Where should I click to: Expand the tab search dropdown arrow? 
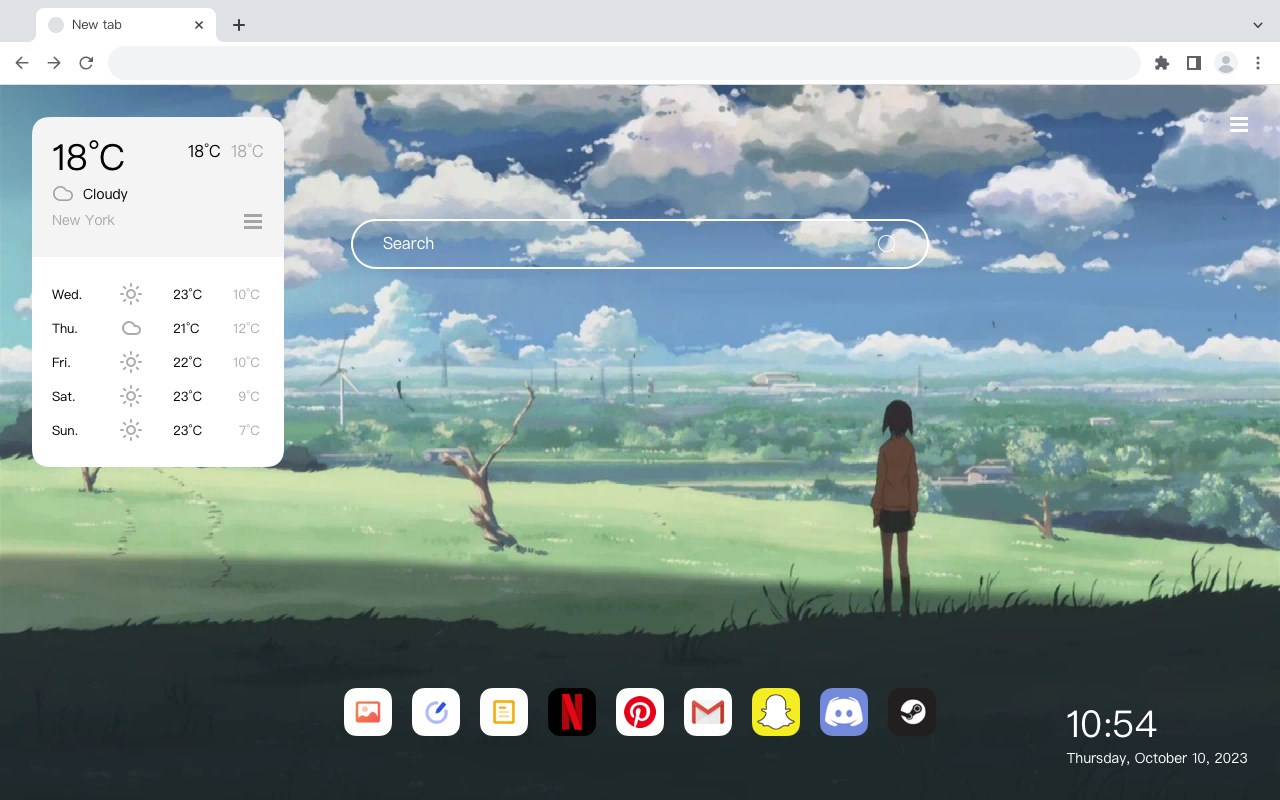click(x=1258, y=24)
